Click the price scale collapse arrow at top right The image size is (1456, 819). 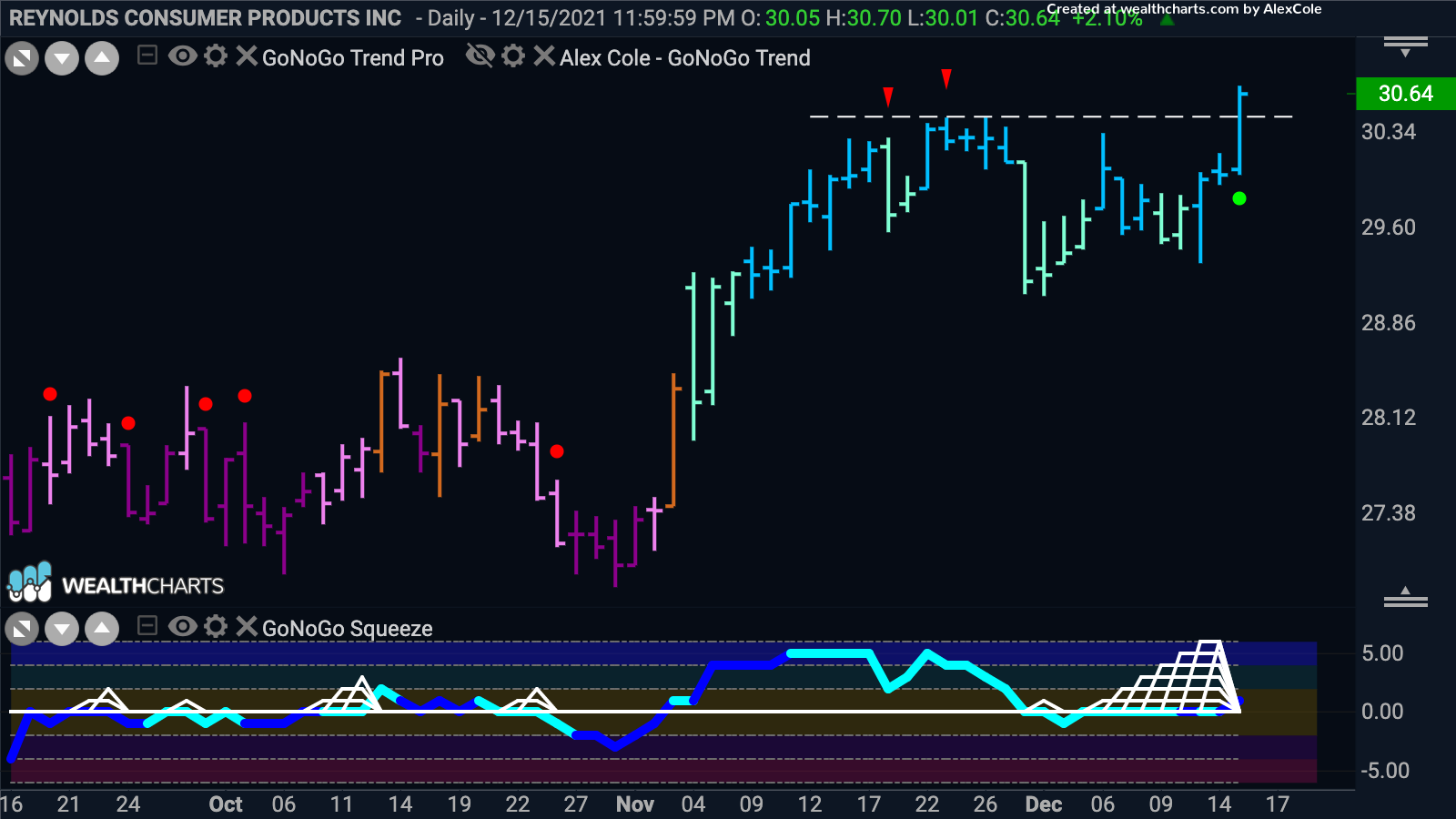click(x=1405, y=46)
